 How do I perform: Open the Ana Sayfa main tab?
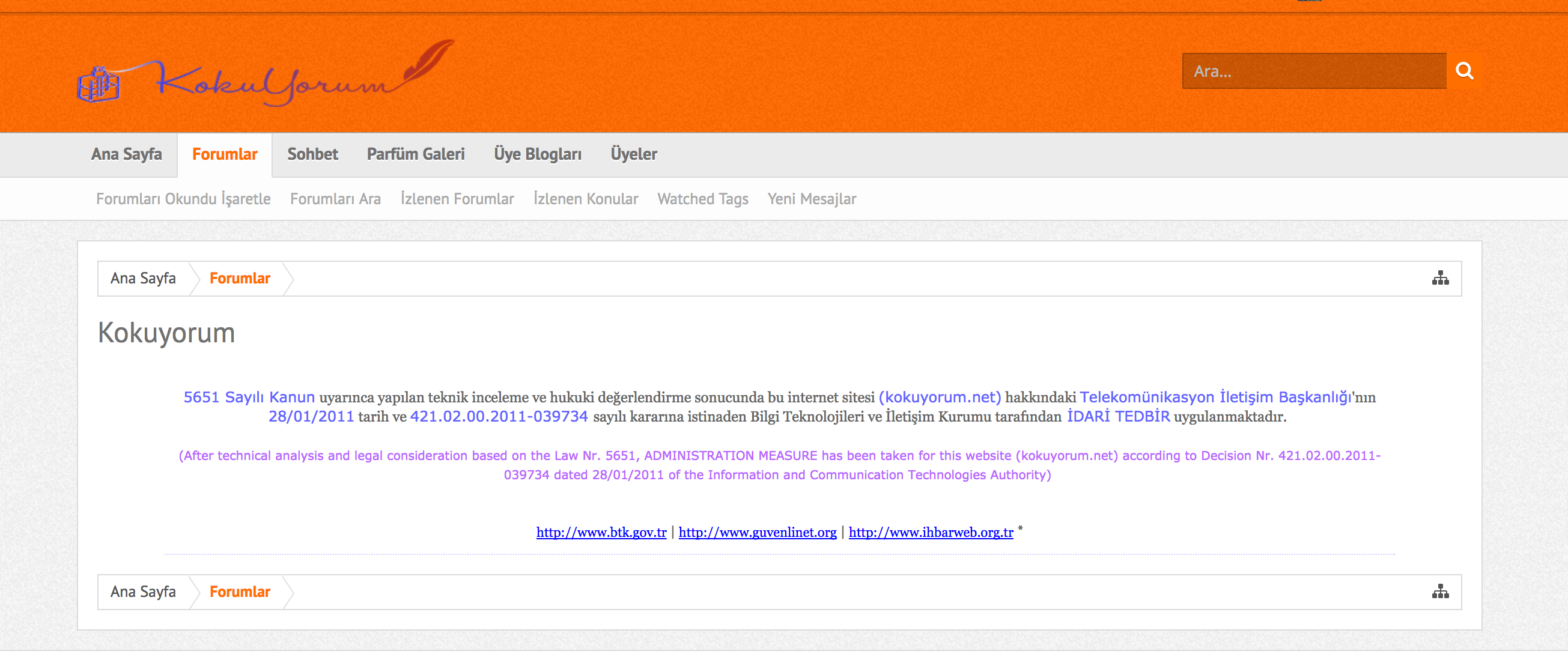[x=127, y=154]
